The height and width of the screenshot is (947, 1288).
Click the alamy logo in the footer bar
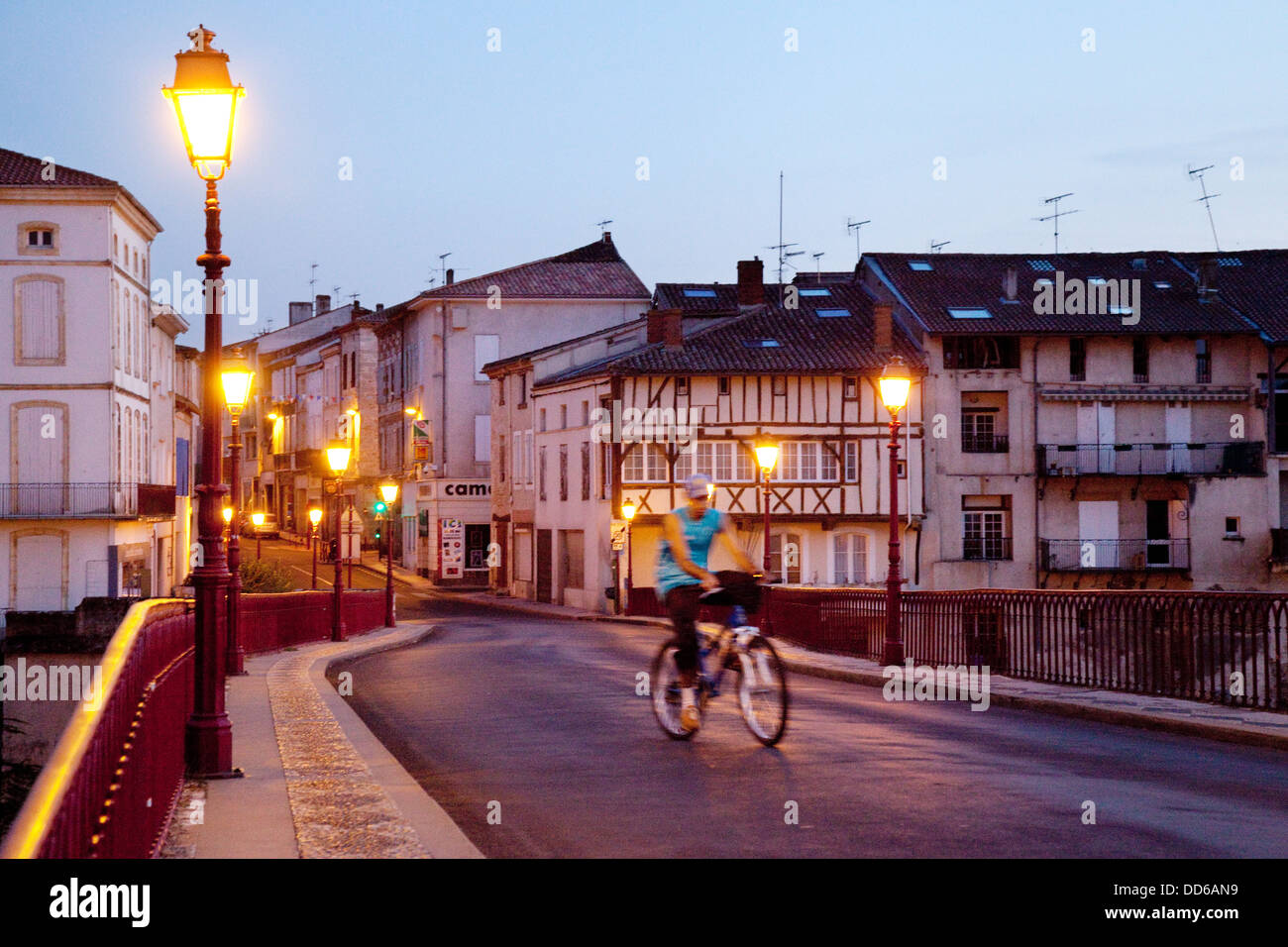click(x=100, y=902)
